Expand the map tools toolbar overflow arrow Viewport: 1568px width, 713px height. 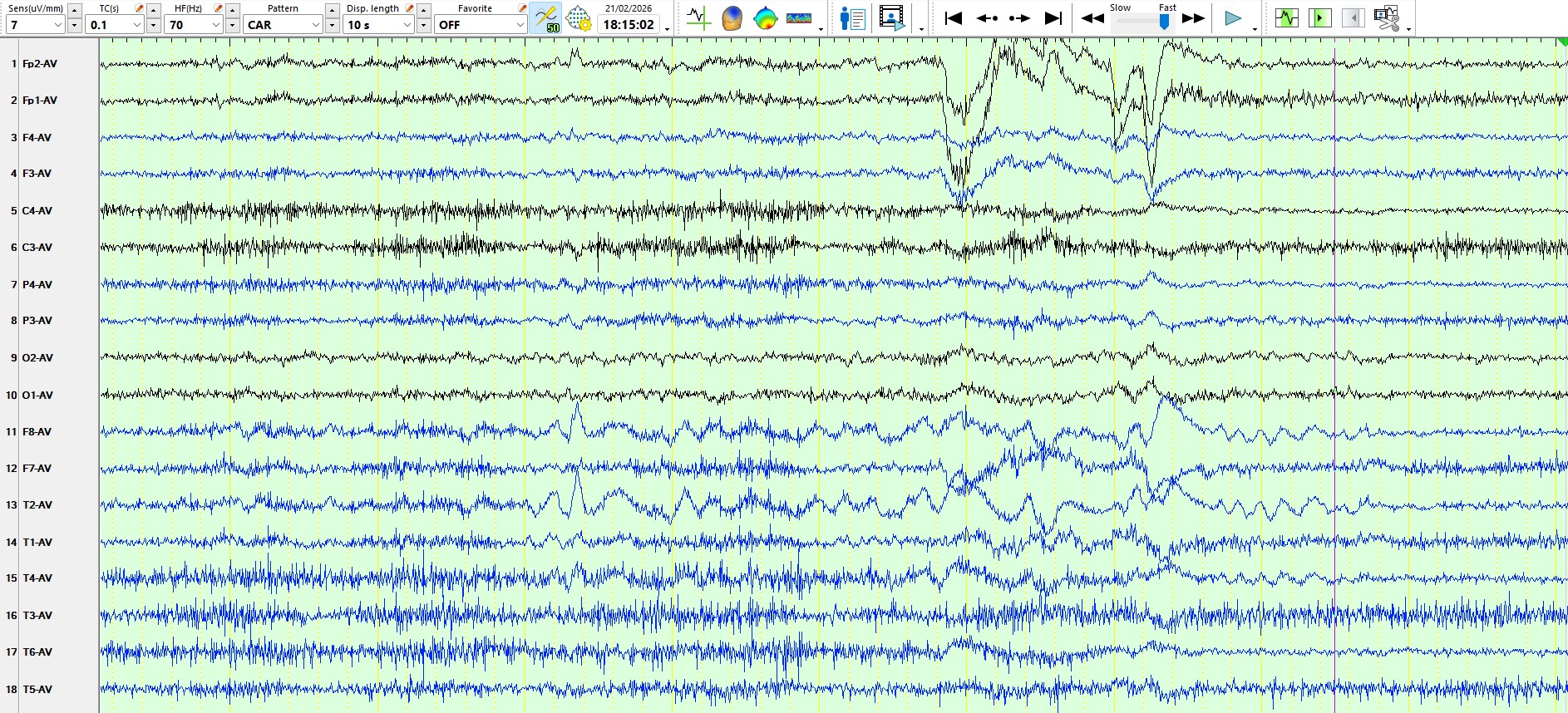tap(821, 29)
